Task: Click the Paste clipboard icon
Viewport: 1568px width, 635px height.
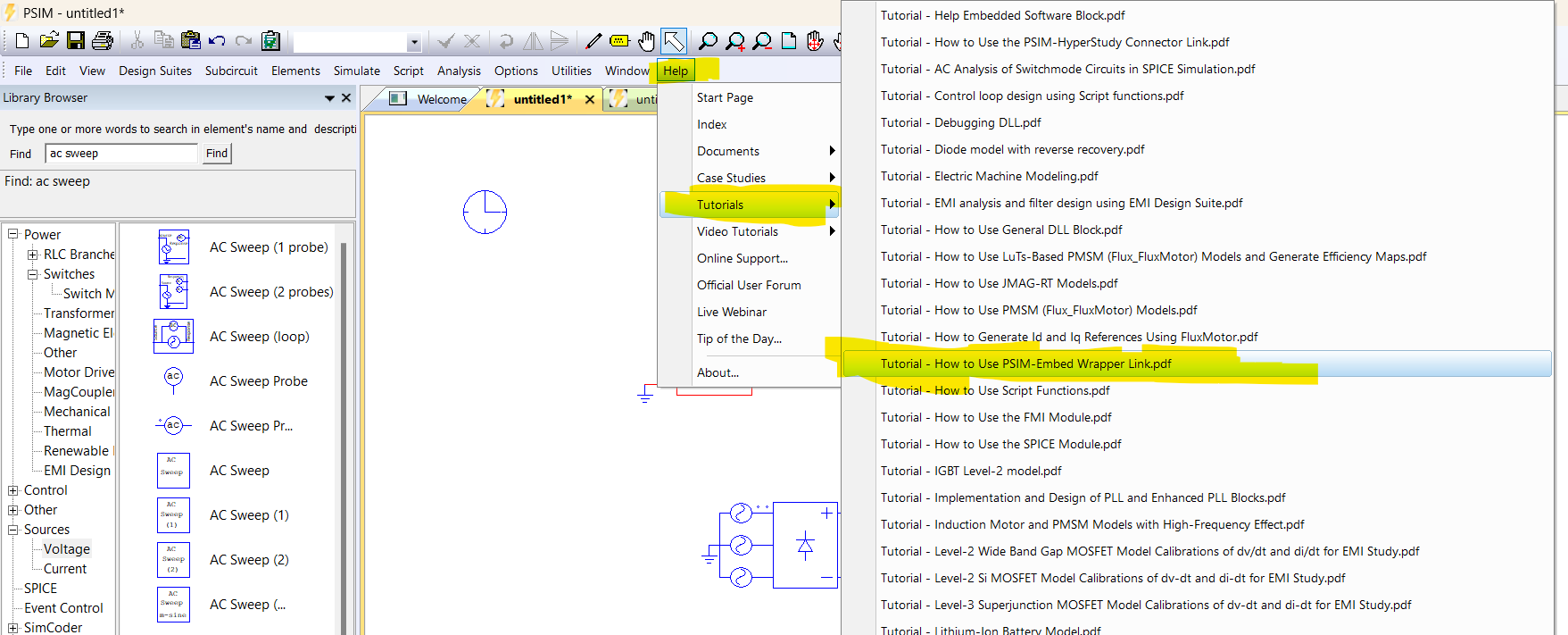Action: (x=190, y=41)
